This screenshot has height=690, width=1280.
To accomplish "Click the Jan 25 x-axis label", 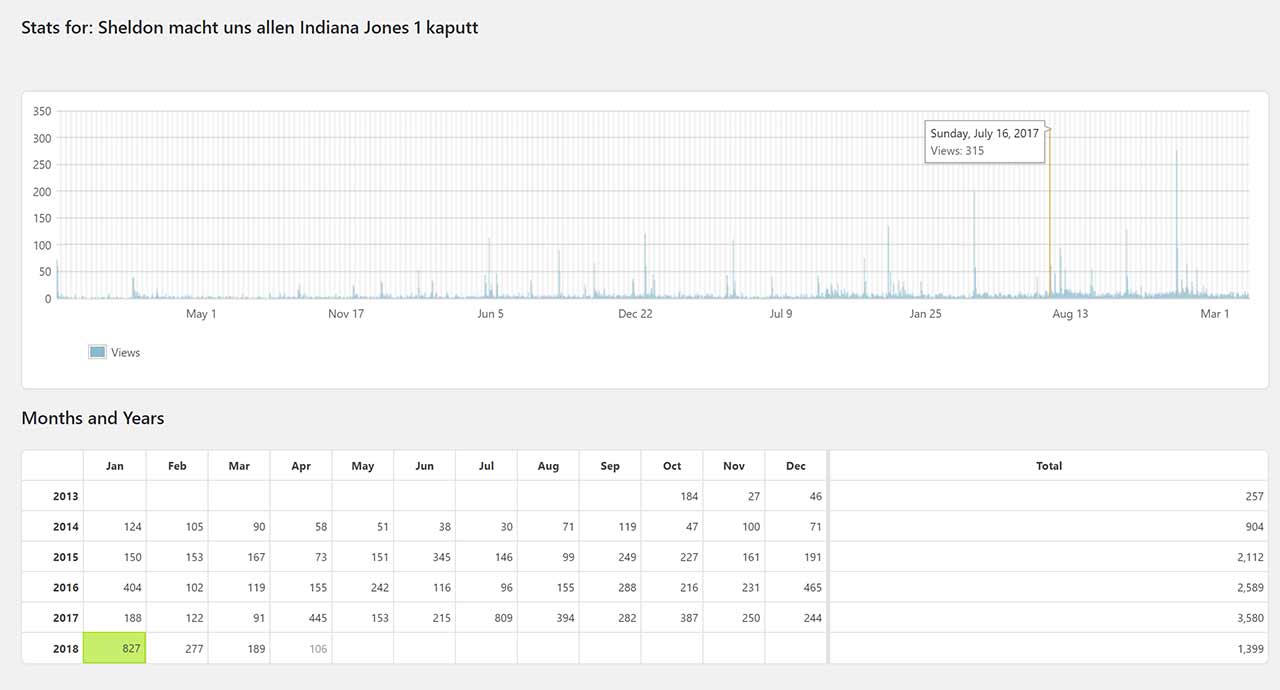I will [x=925, y=314].
